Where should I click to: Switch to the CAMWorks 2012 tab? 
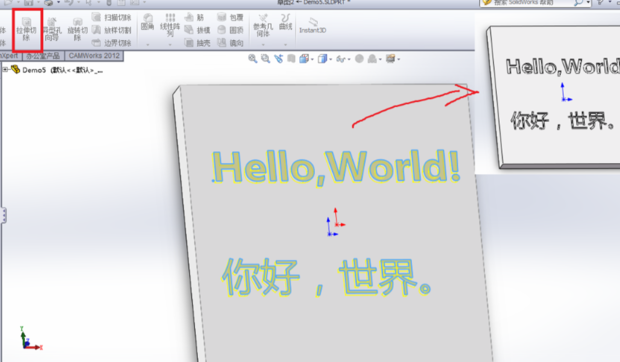point(94,56)
